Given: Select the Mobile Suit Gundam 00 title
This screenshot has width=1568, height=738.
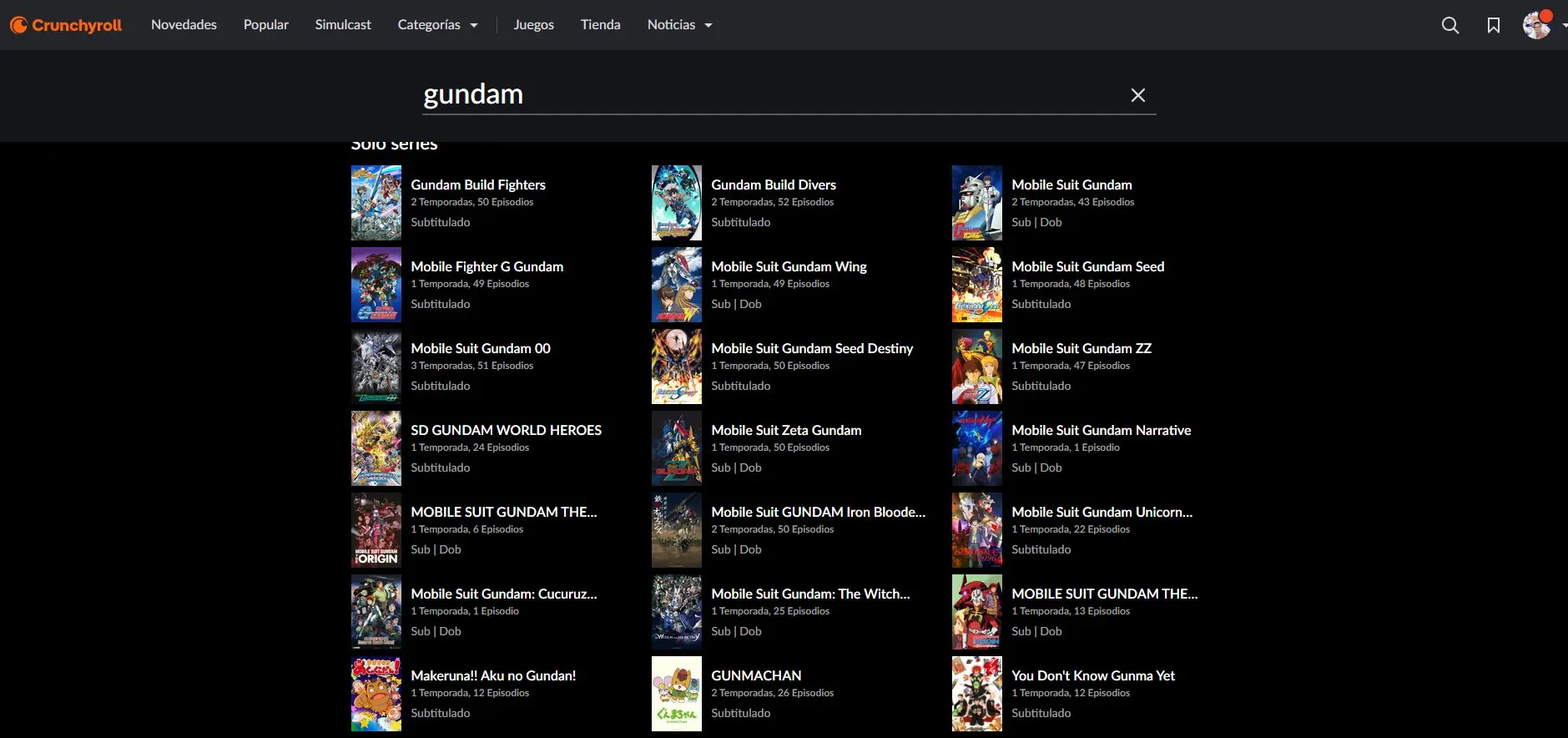Looking at the screenshot, I should click(481, 348).
